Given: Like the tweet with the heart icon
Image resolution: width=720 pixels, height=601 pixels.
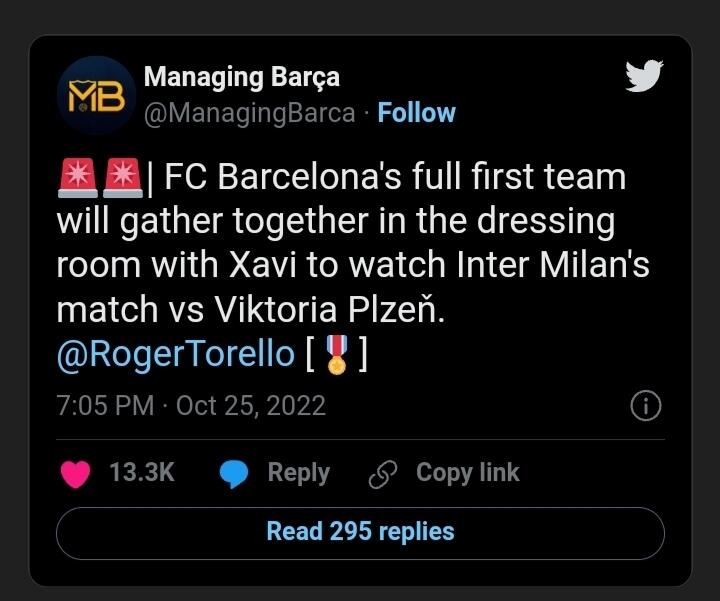Looking at the screenshot, I should (x=76, y=474).
